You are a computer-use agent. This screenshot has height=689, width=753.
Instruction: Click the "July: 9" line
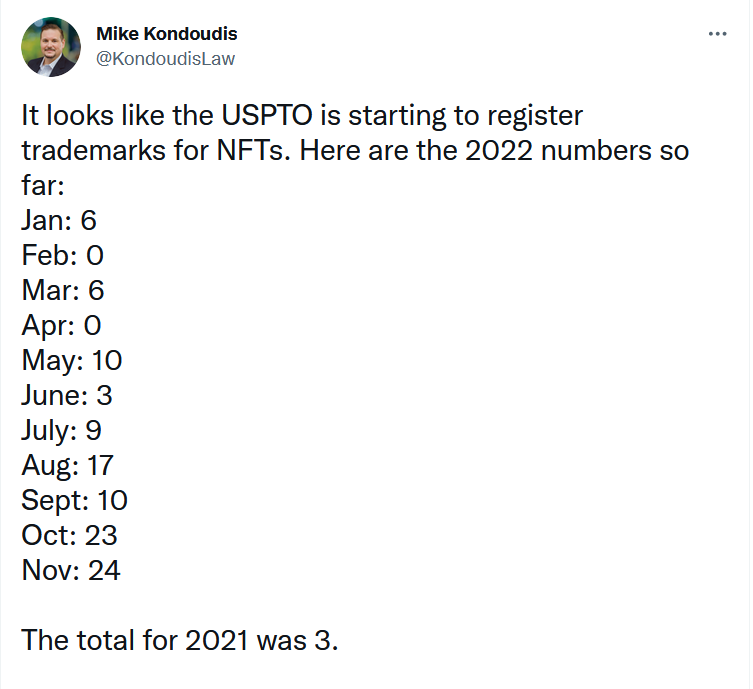tap(62, 430)
